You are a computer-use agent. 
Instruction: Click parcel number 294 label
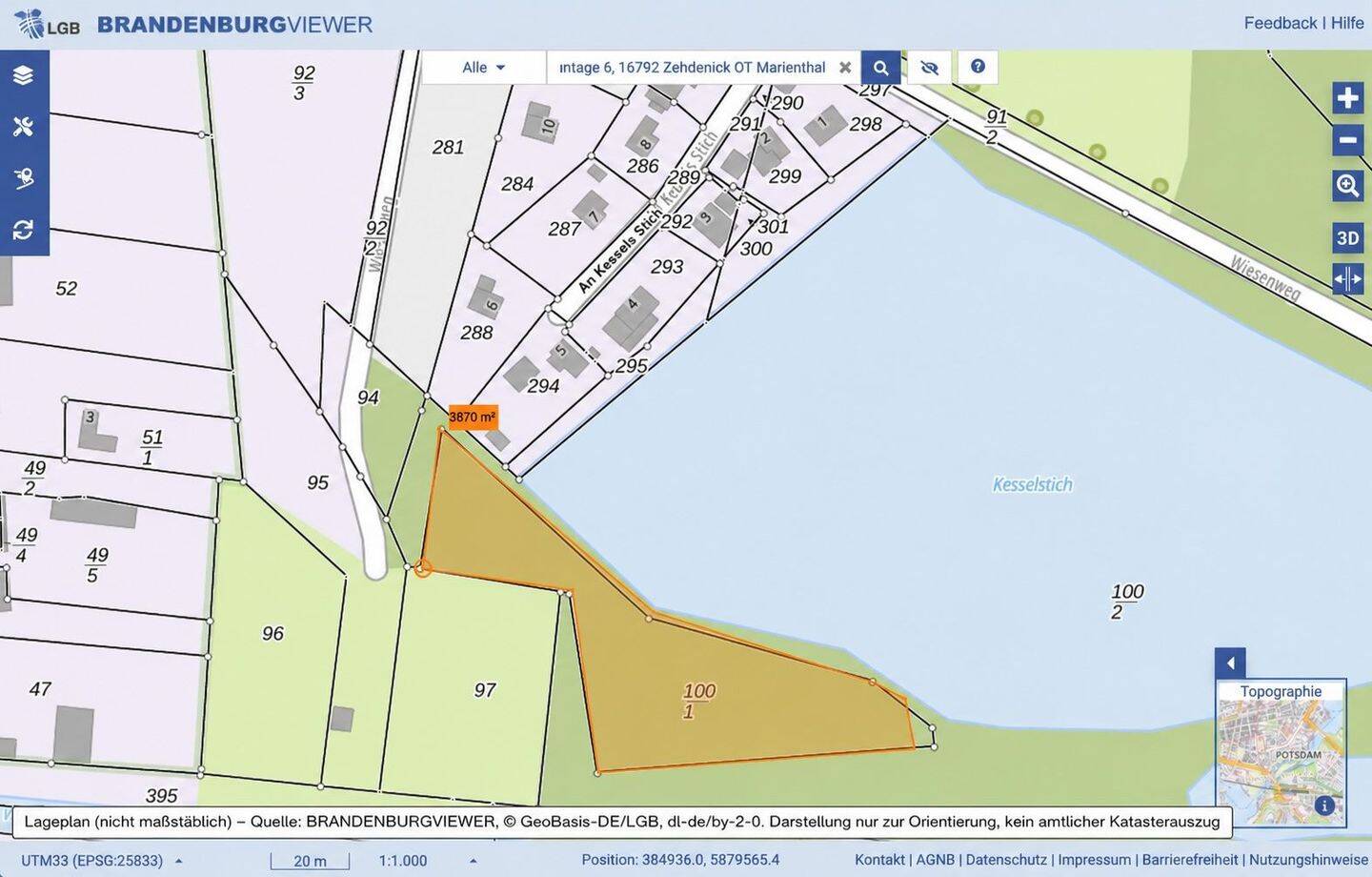tap(543, 385)
